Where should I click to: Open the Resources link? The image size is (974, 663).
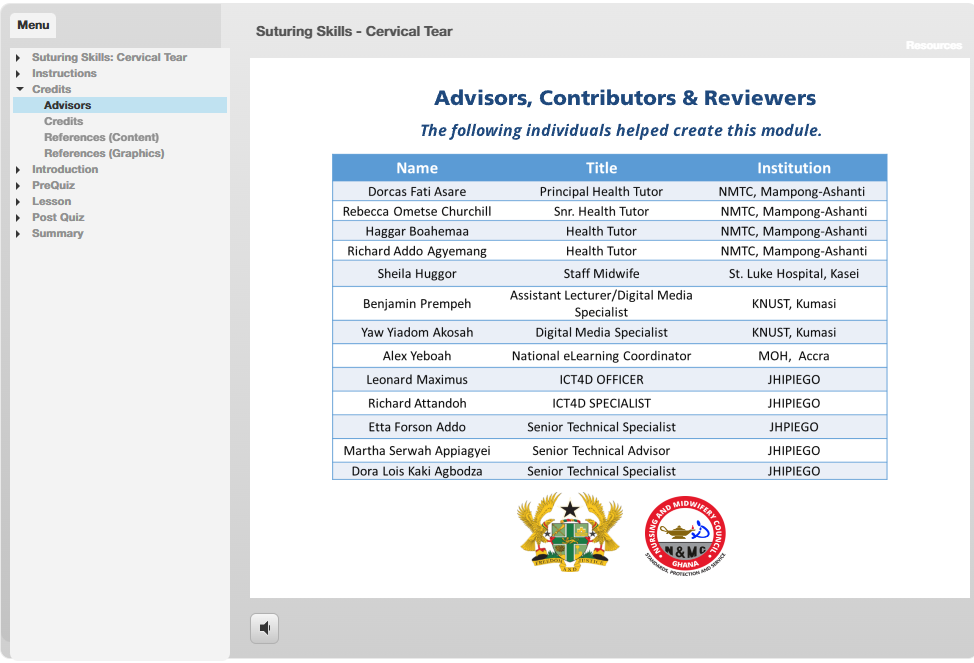pyautogui.click(x=933, y=45)
